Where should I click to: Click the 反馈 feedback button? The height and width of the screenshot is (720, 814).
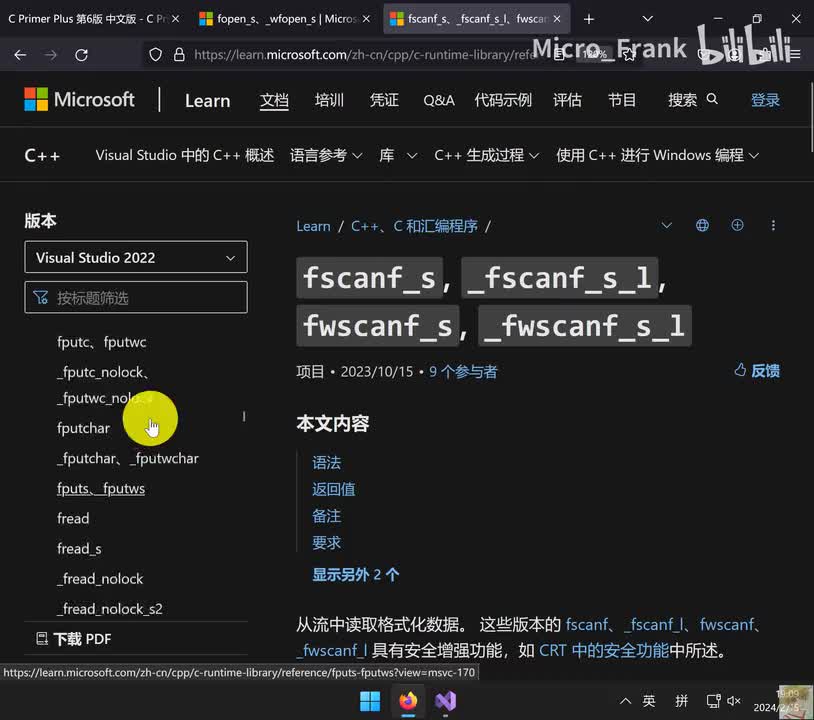point(757,371)
